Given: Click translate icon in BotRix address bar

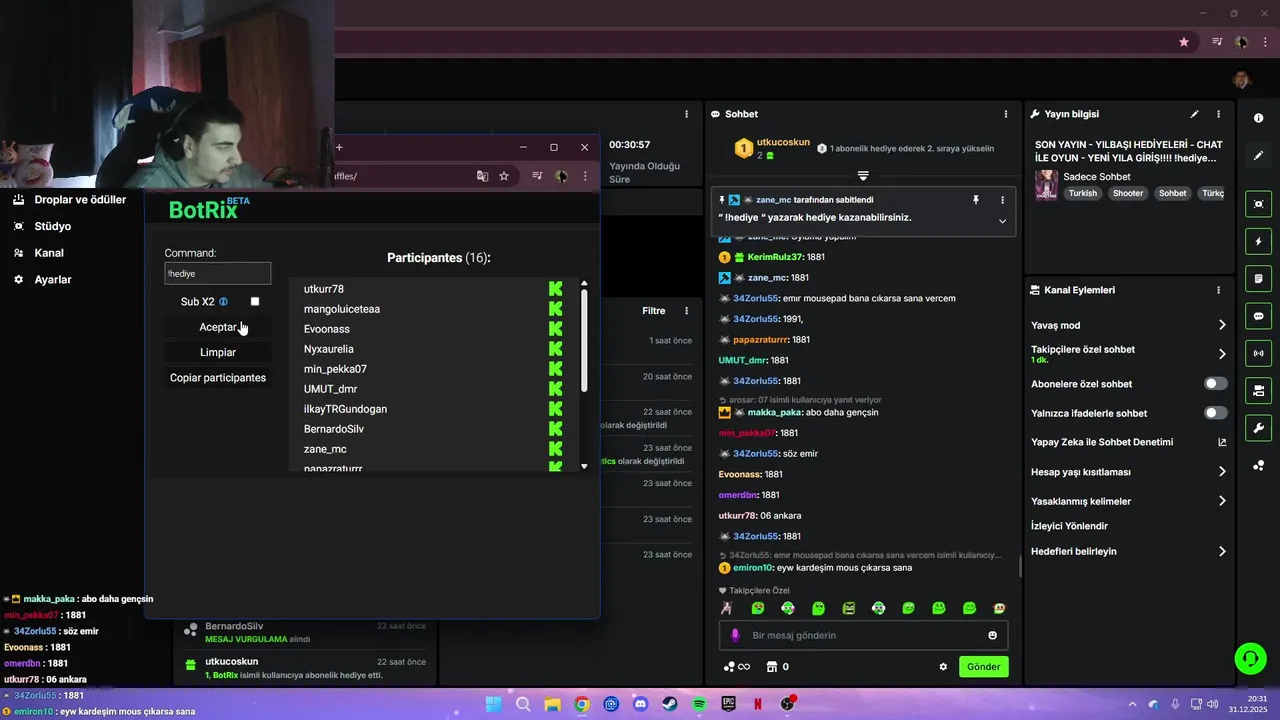Looking at the screenshot, I should point(482,176).
